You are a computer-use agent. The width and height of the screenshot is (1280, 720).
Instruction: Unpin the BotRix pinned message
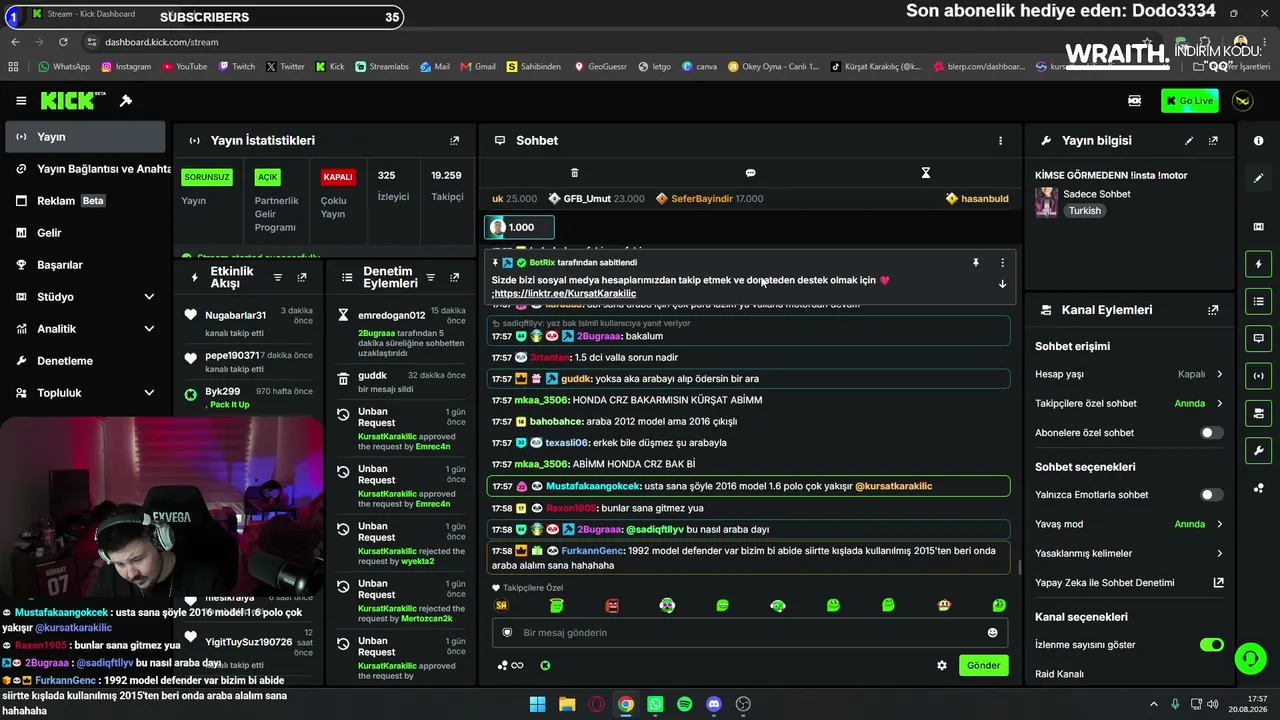976,263
